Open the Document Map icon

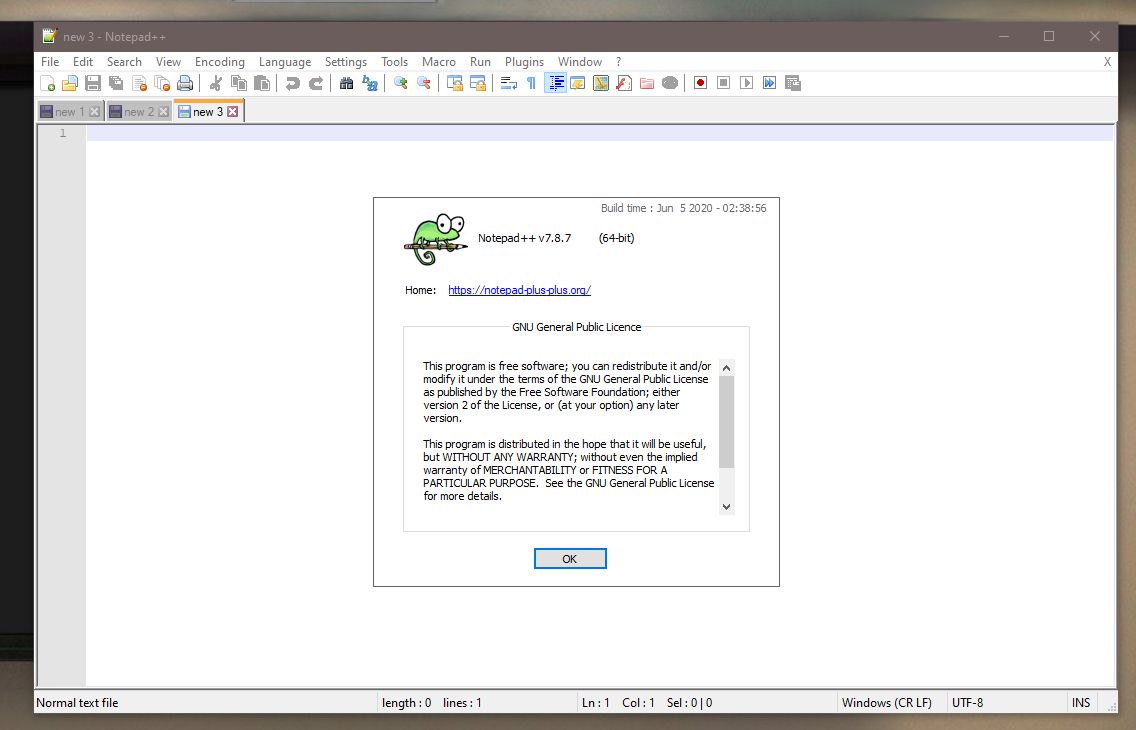click(601, 83)
